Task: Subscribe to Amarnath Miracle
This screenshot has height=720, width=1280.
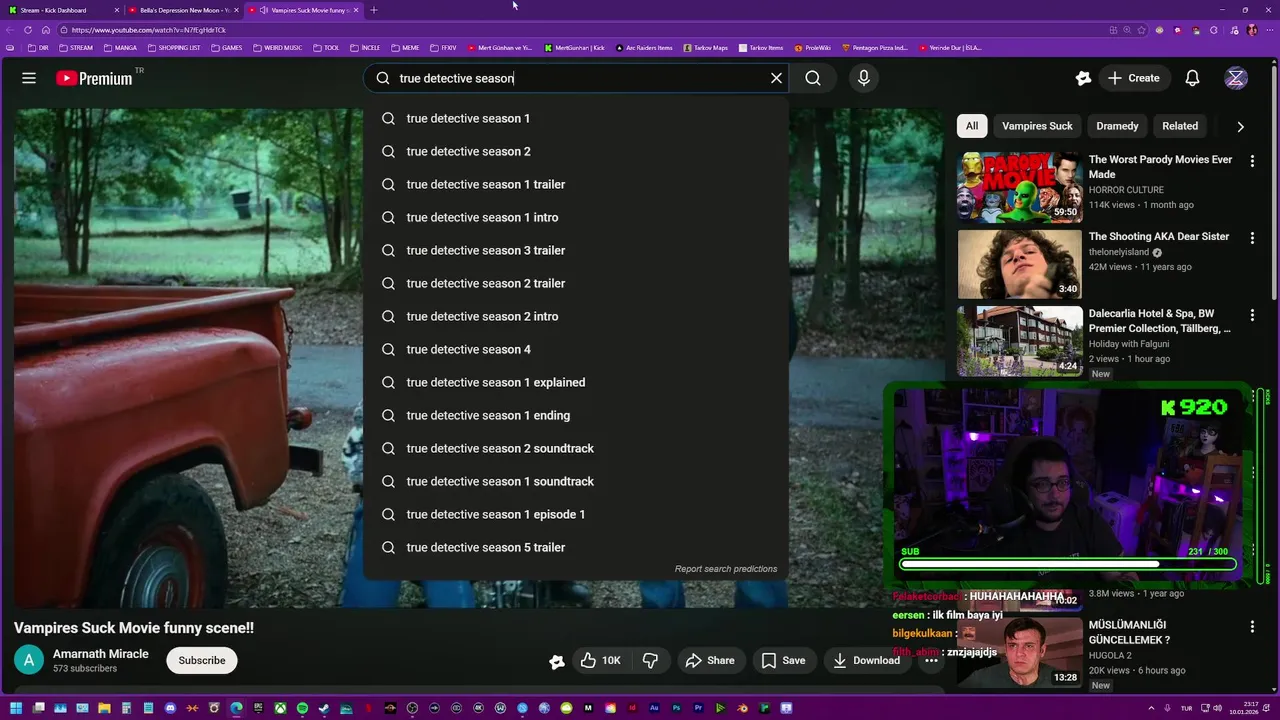Action: (x=202, y=660)
